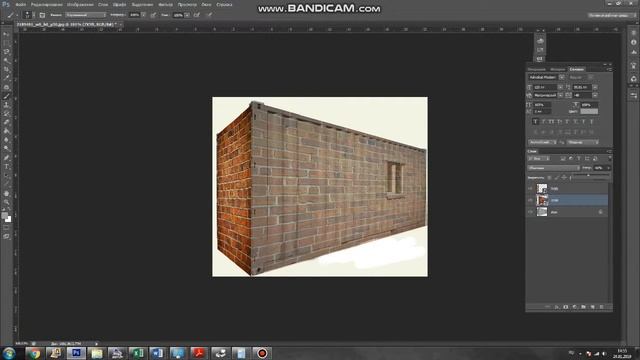Select the Healing Brush tool
The height and width of the screenshot is (360, 640).
click(7, 87)
